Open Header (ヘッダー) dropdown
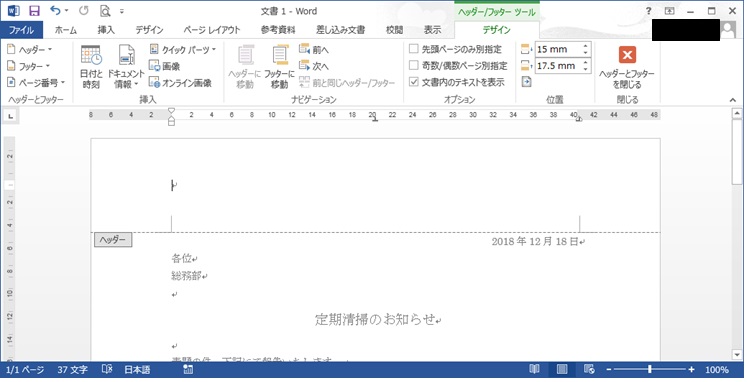Viewport: 747px width, 382px height. pyautogui.click(x=30, y=50)
